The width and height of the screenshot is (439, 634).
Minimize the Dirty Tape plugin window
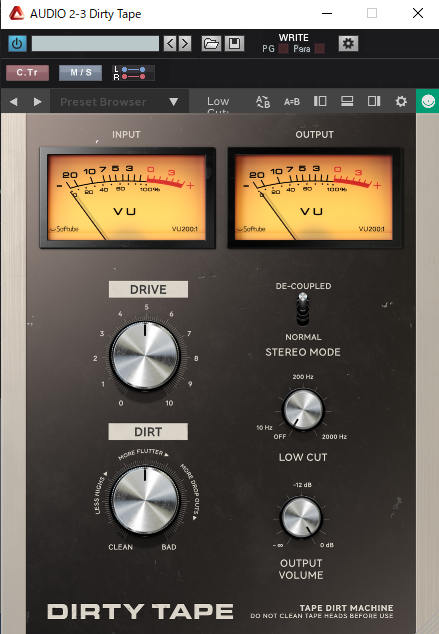point(327,13)
